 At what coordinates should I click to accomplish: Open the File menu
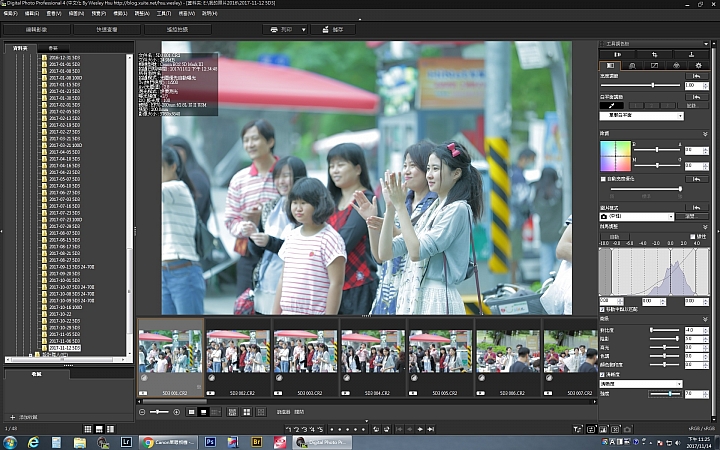[10, 14]
